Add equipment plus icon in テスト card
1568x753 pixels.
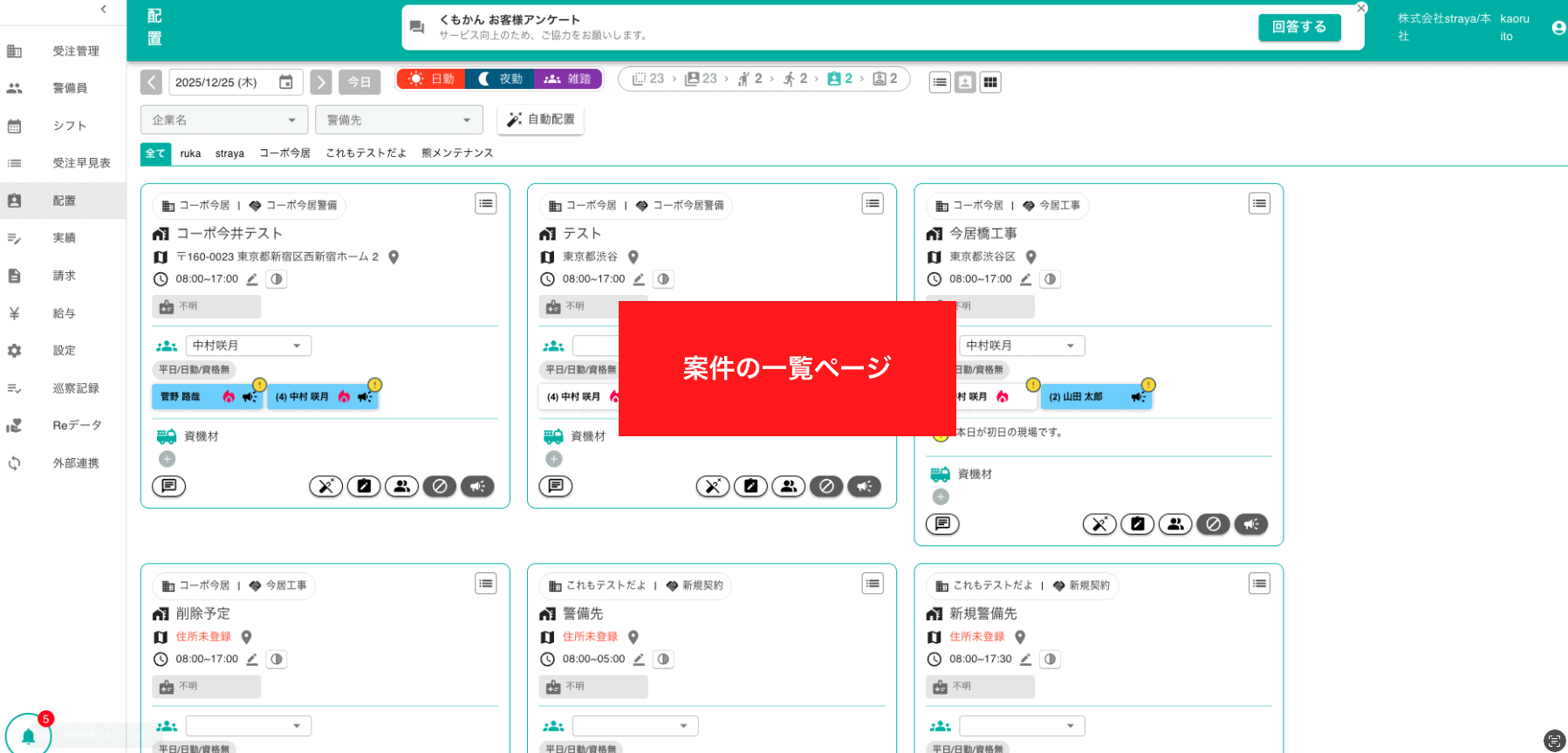click(x=554, y=459)
